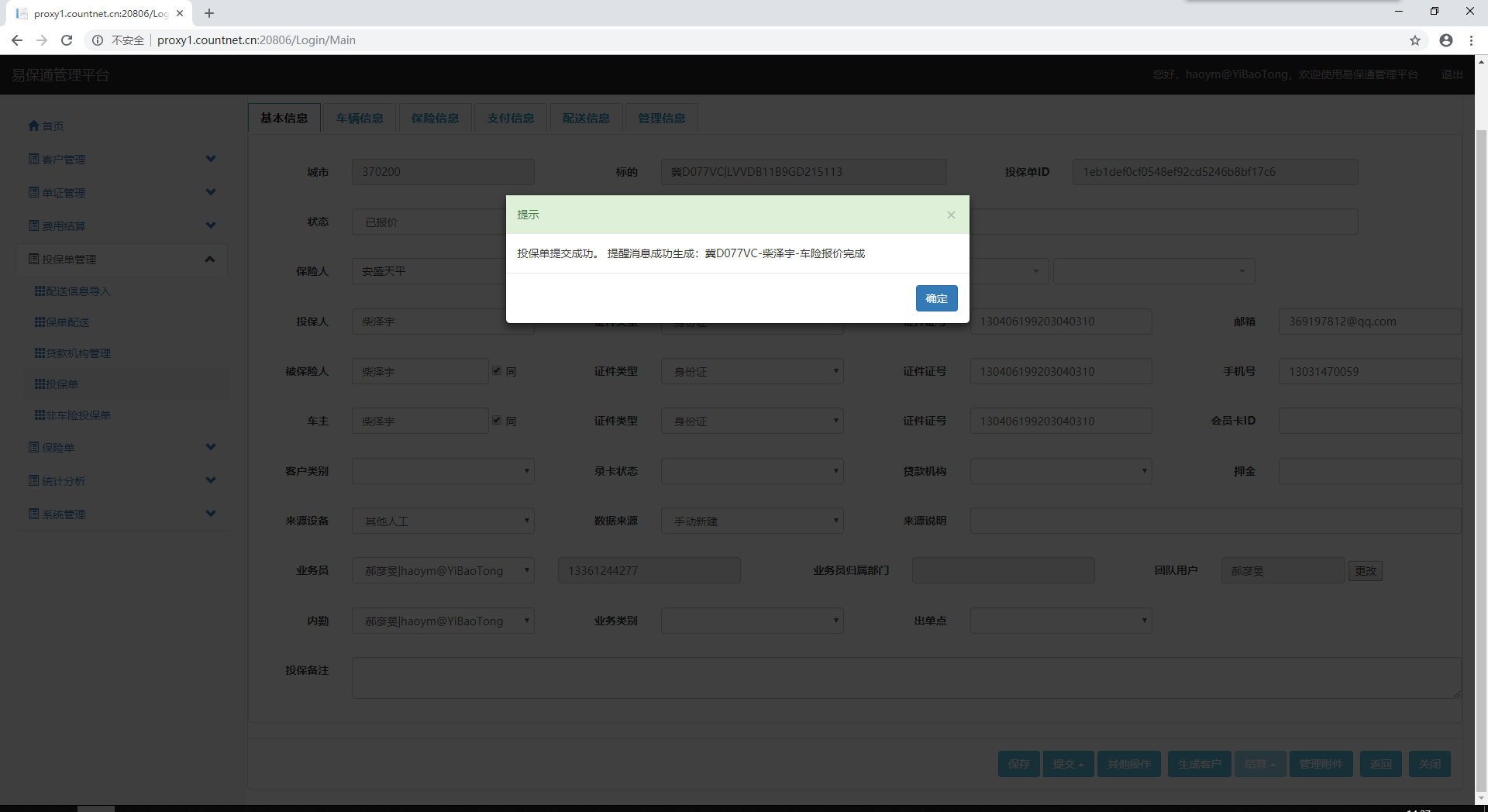Expand the 统计分析 sidebar menu

click(122, 480)
